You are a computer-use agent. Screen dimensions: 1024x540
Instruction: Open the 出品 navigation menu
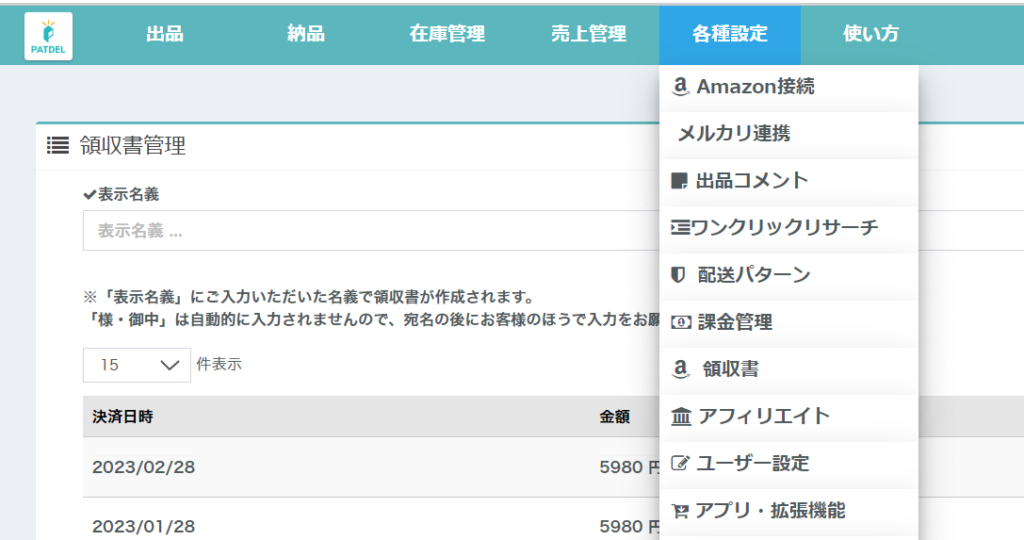165,34
